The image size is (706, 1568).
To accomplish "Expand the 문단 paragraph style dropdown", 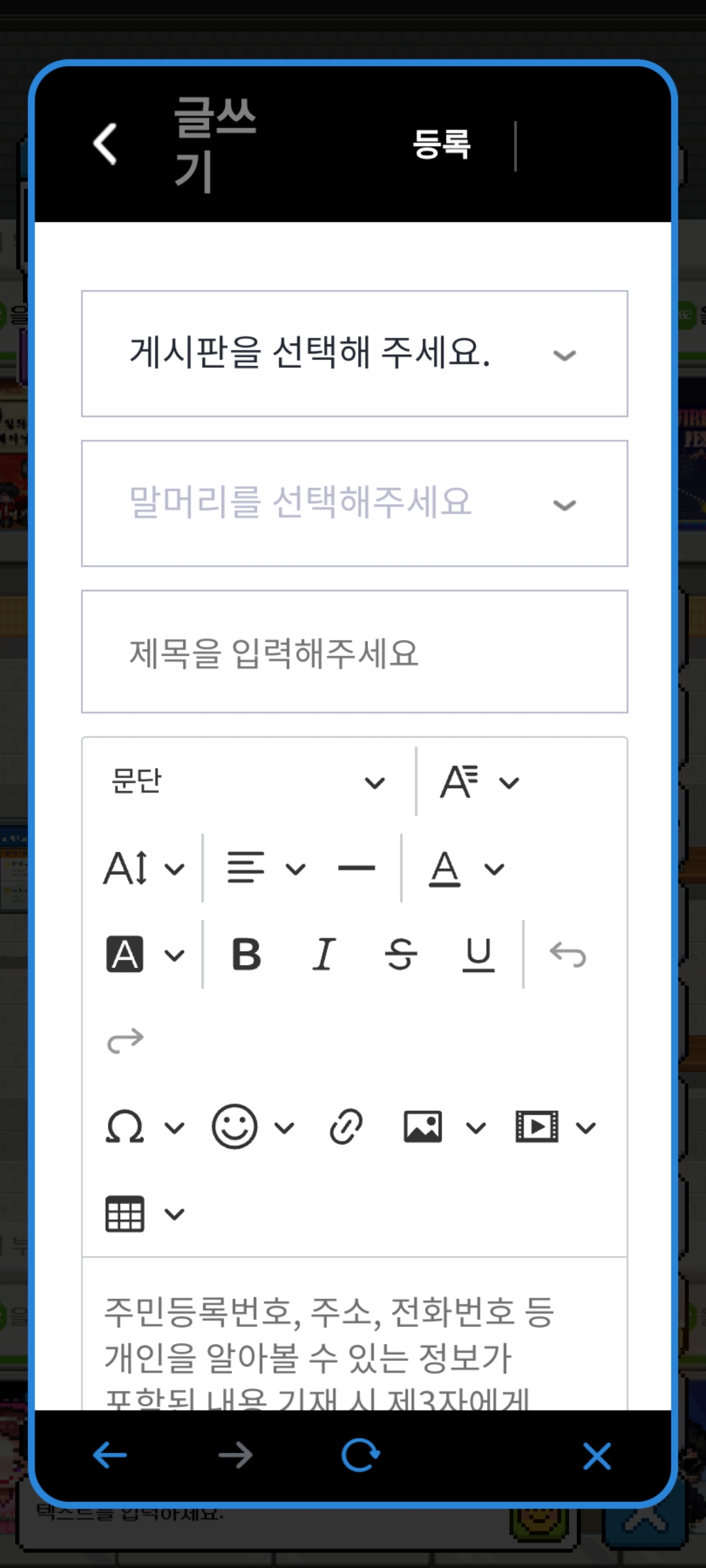I will coord(248,781).
